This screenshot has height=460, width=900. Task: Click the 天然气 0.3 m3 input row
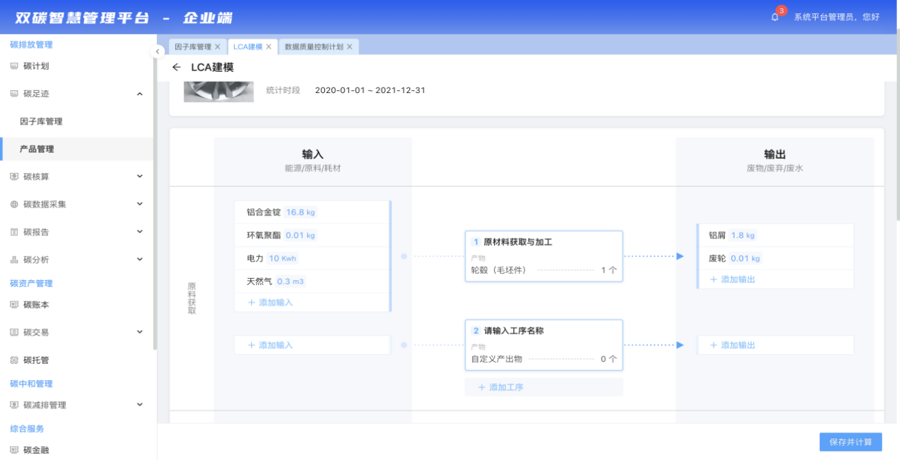point(312,281)
